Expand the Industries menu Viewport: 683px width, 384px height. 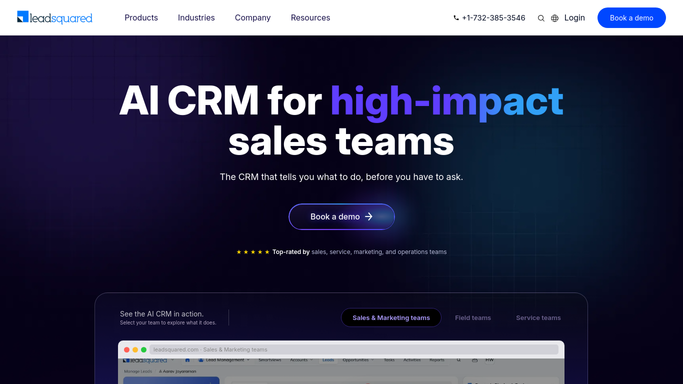[196, 18]
